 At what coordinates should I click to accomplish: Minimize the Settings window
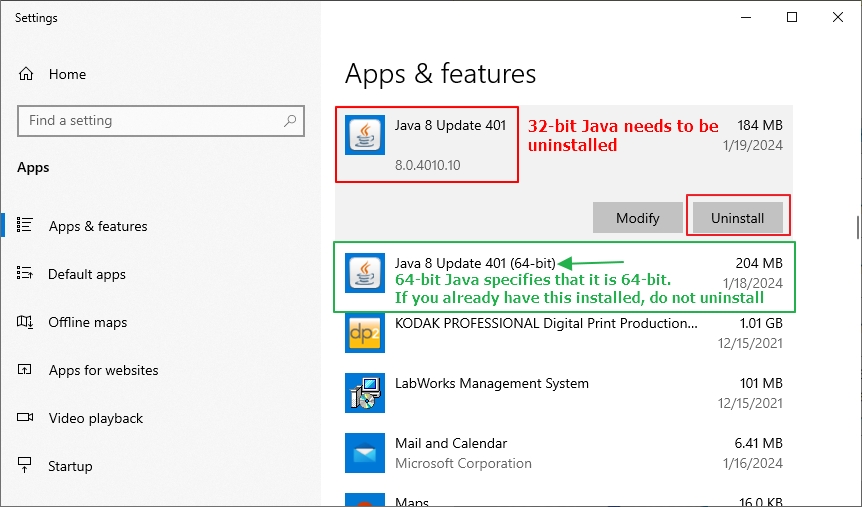[x=746, y=17]
